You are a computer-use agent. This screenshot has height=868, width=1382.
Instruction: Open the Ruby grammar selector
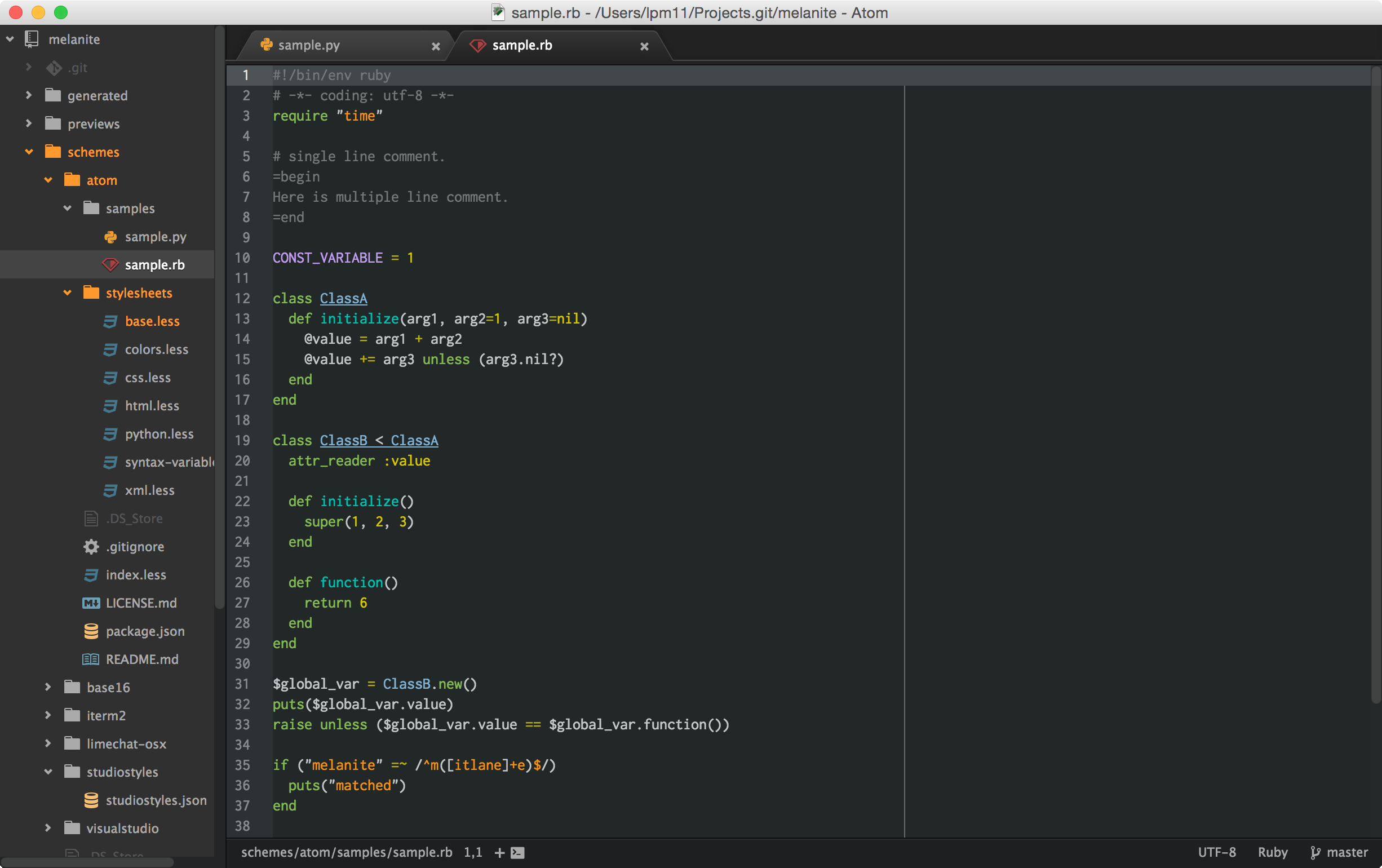pyautogui.click(x=1273, y=852)
